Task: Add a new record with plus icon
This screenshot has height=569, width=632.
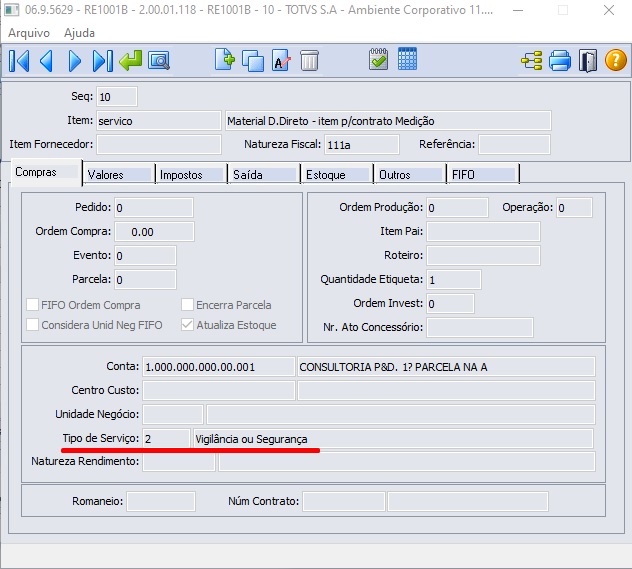Action: [225, 60]
